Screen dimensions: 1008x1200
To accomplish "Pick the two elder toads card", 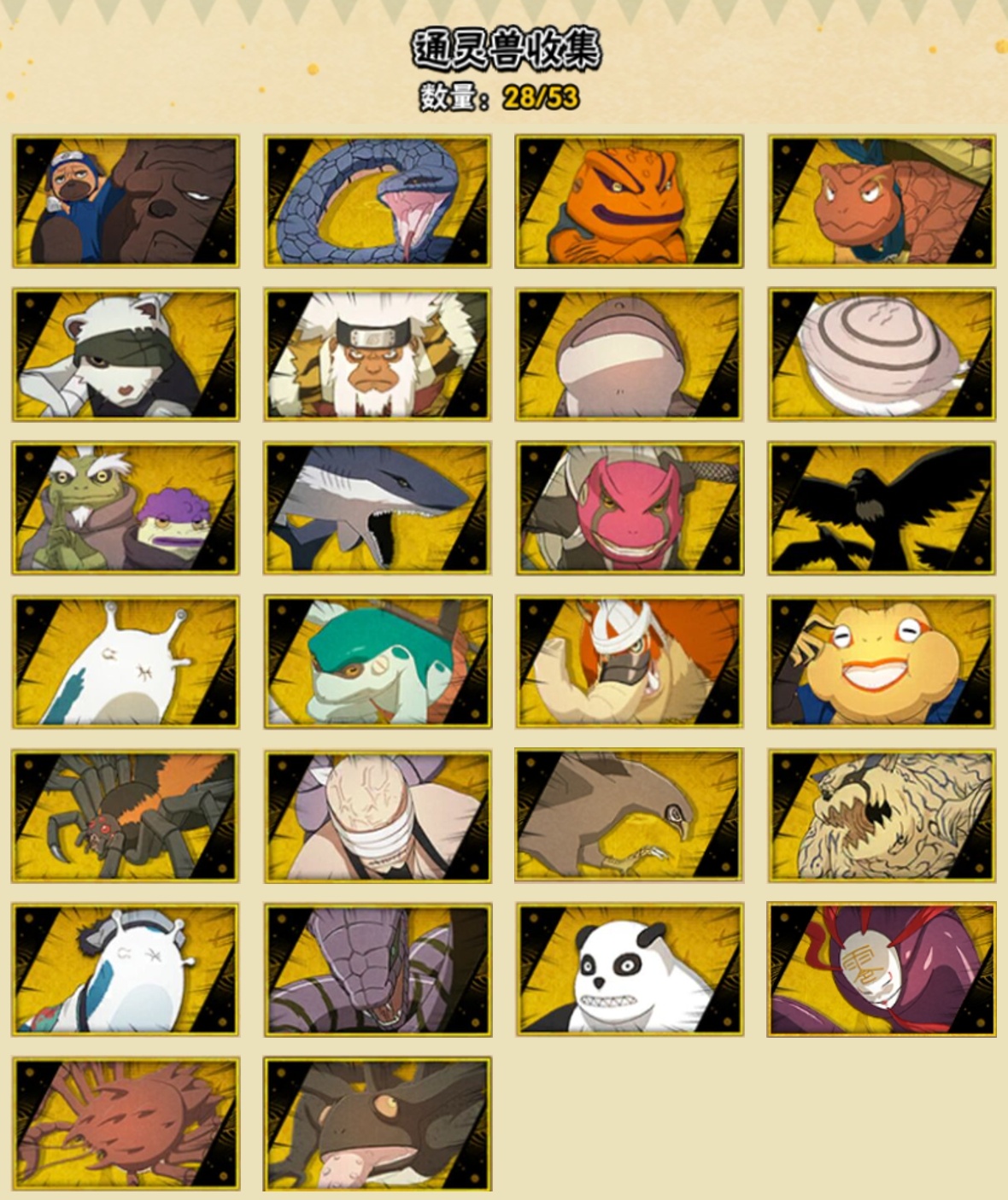I will pos(126,508).
